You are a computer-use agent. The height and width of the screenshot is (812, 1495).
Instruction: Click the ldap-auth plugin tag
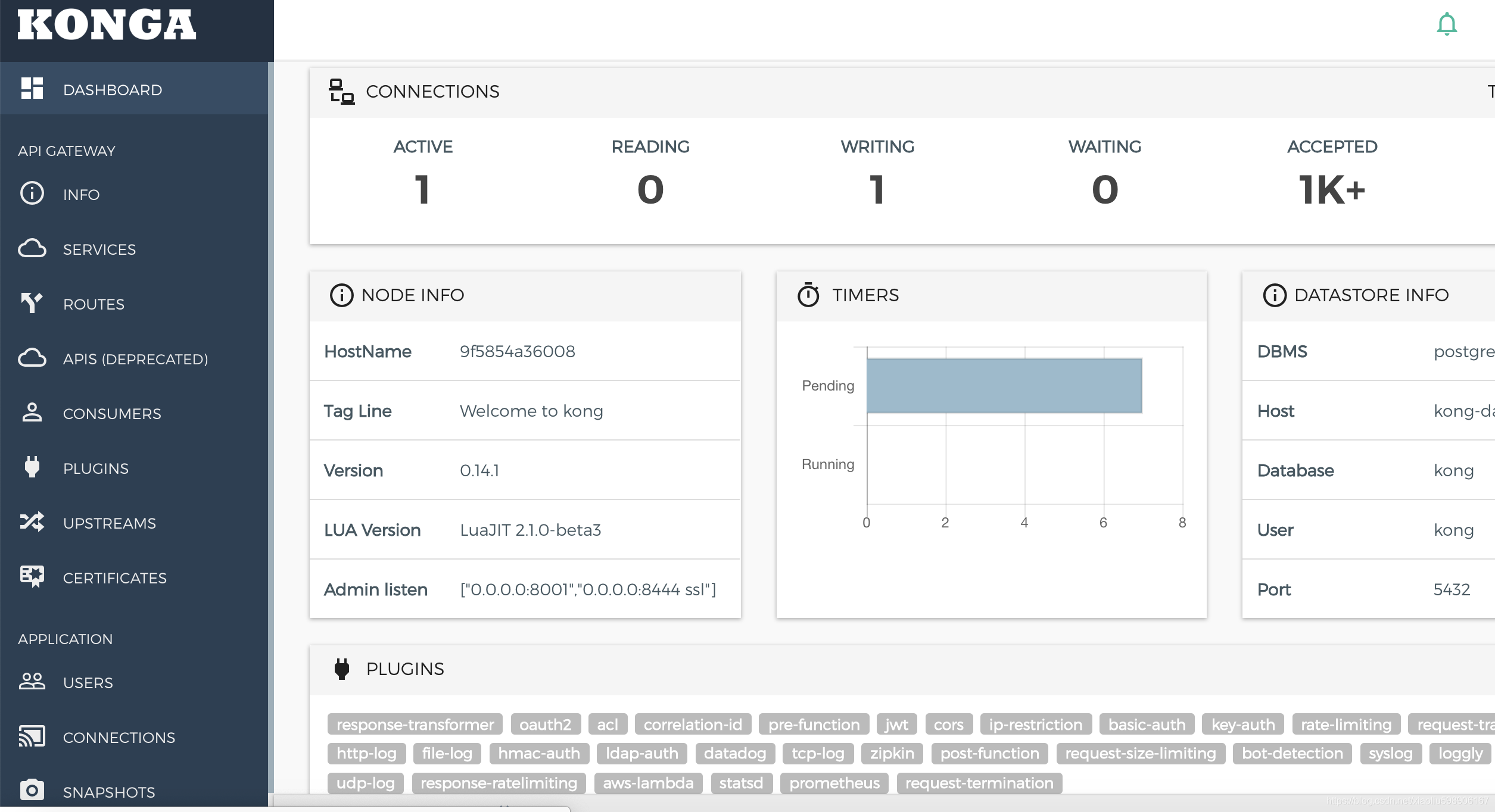coord(642,753)
